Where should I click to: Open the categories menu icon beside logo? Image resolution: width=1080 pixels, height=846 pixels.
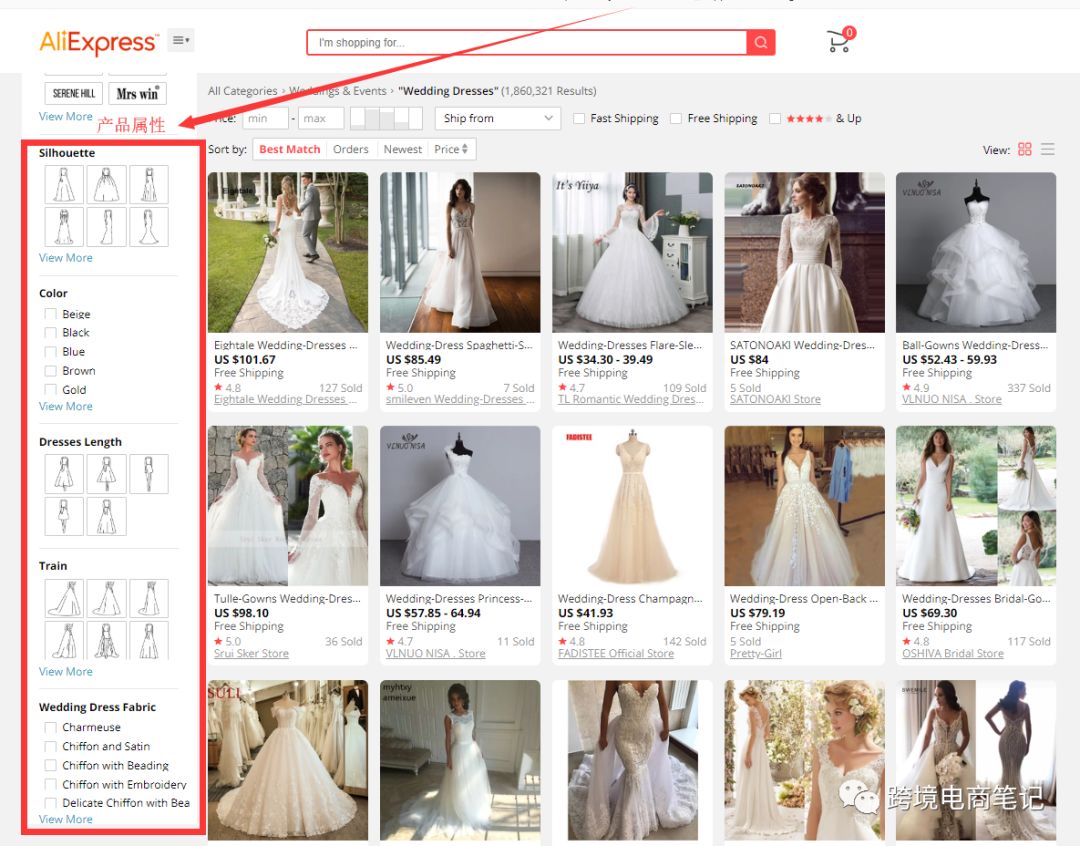click(180, 40)
